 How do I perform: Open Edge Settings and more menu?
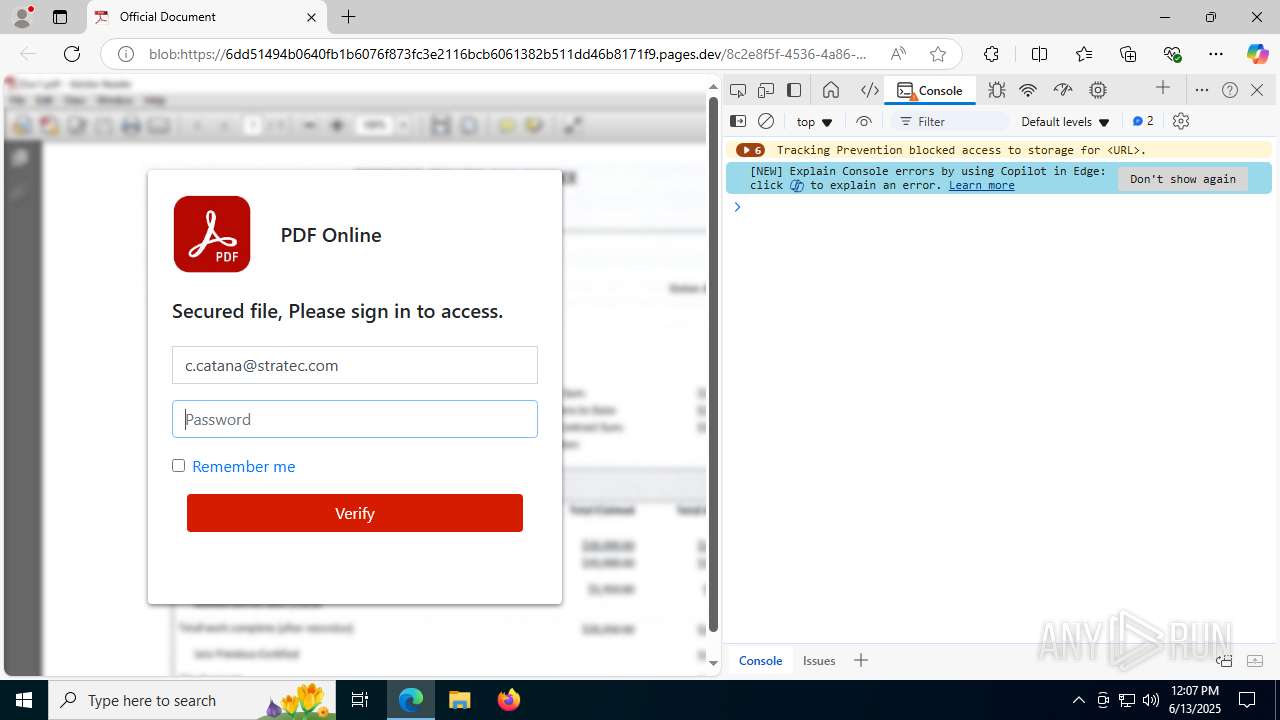(x=1216, y=54)
